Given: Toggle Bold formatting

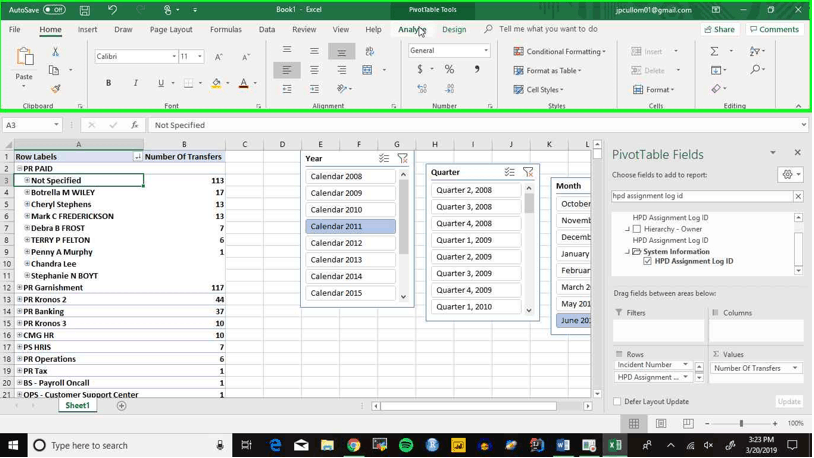Looking at the screenshot, I should [108, 83].
